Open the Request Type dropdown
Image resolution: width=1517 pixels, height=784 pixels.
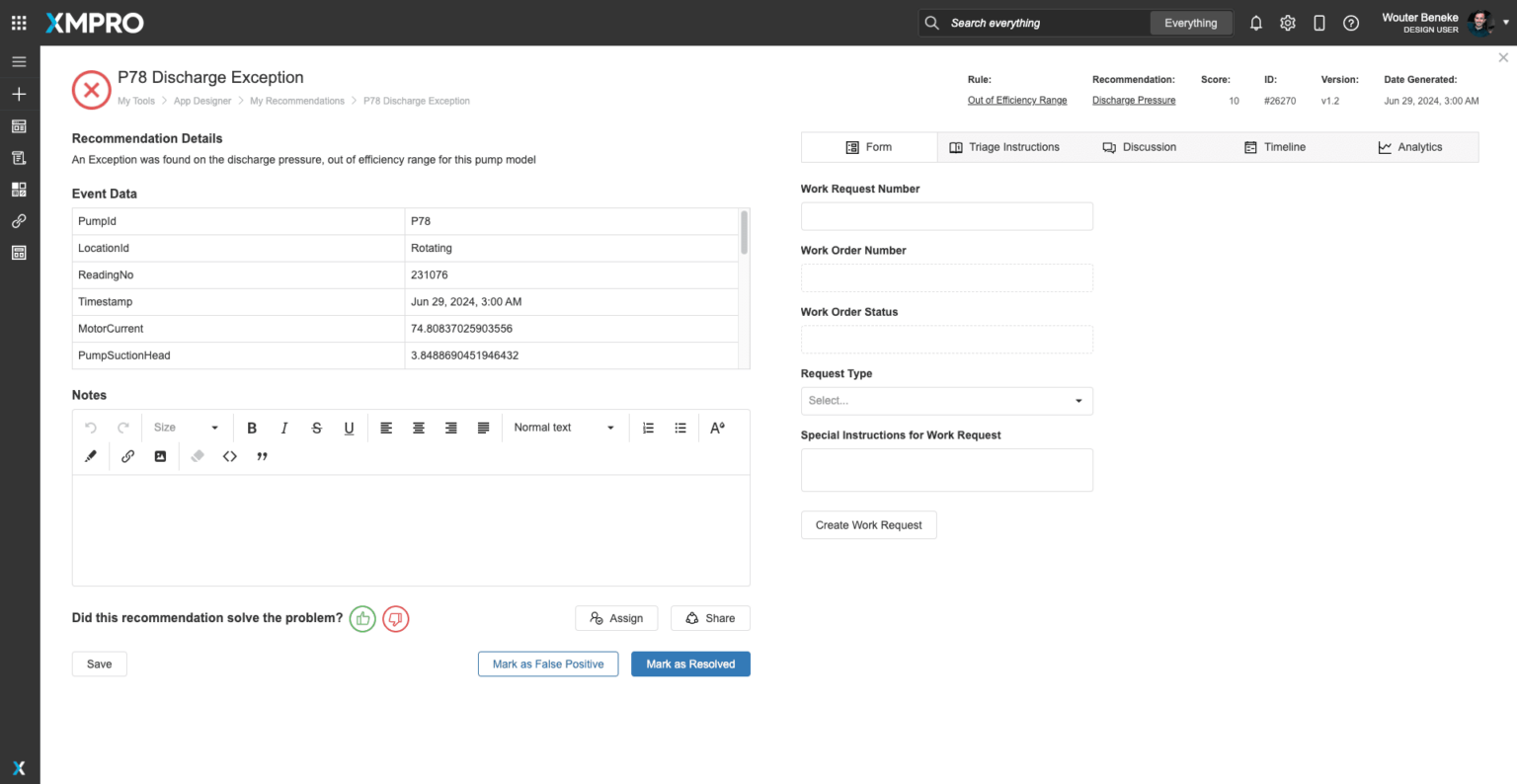click(x=946, y=401)
